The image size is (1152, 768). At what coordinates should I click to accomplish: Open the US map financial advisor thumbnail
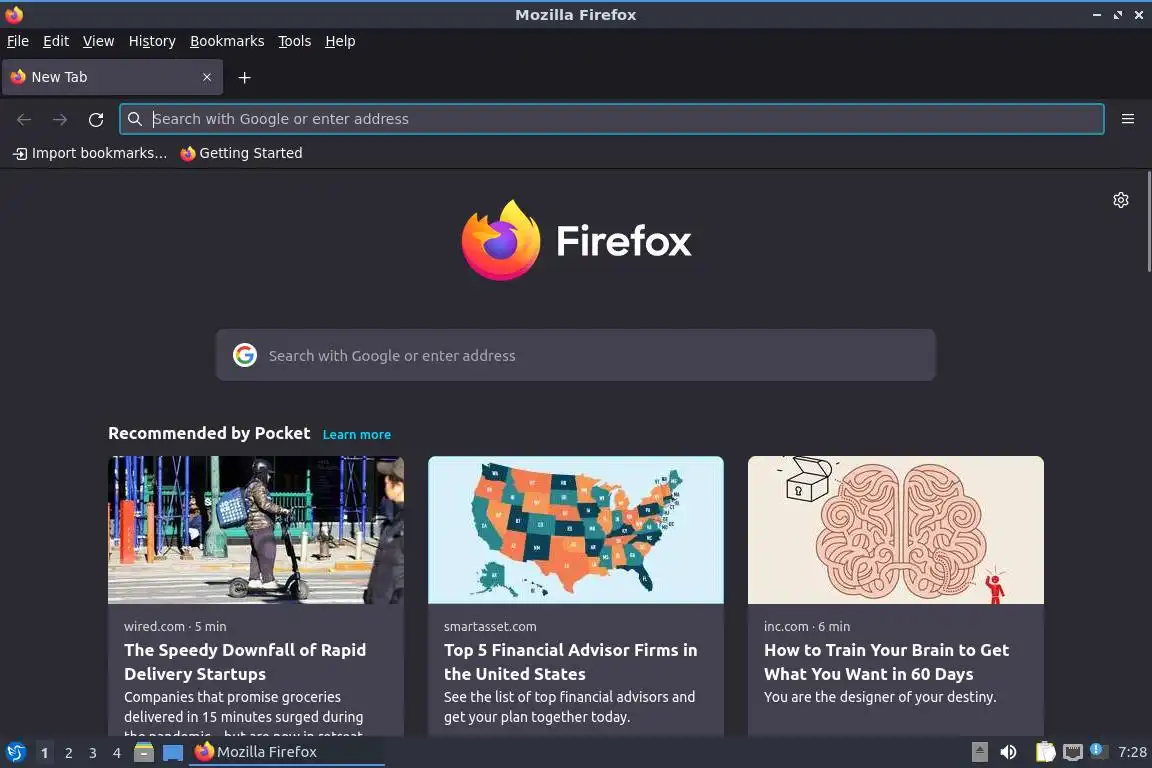tap(576, 530)
